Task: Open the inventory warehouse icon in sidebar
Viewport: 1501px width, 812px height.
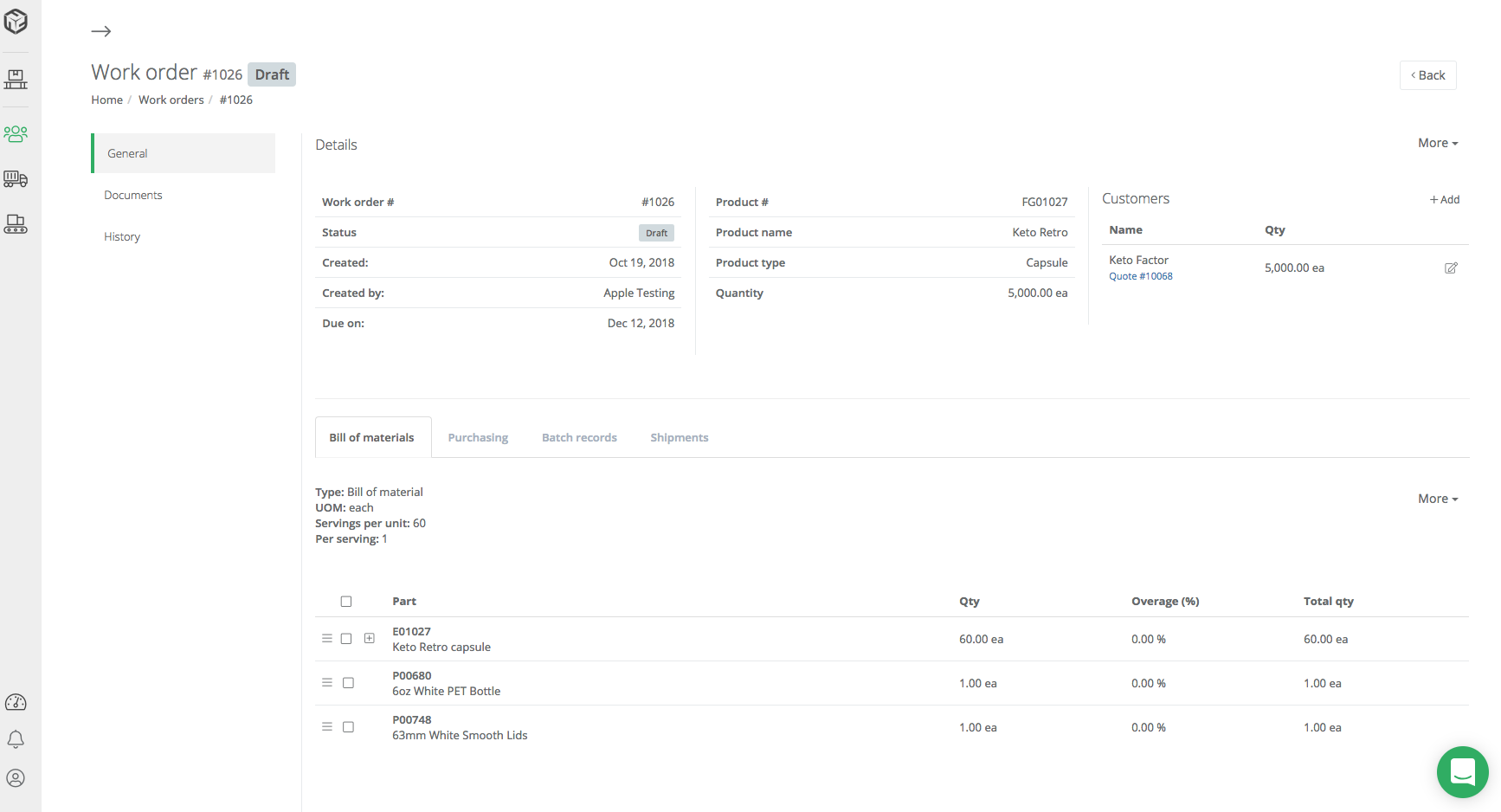Action: click(x=16, y=78)
